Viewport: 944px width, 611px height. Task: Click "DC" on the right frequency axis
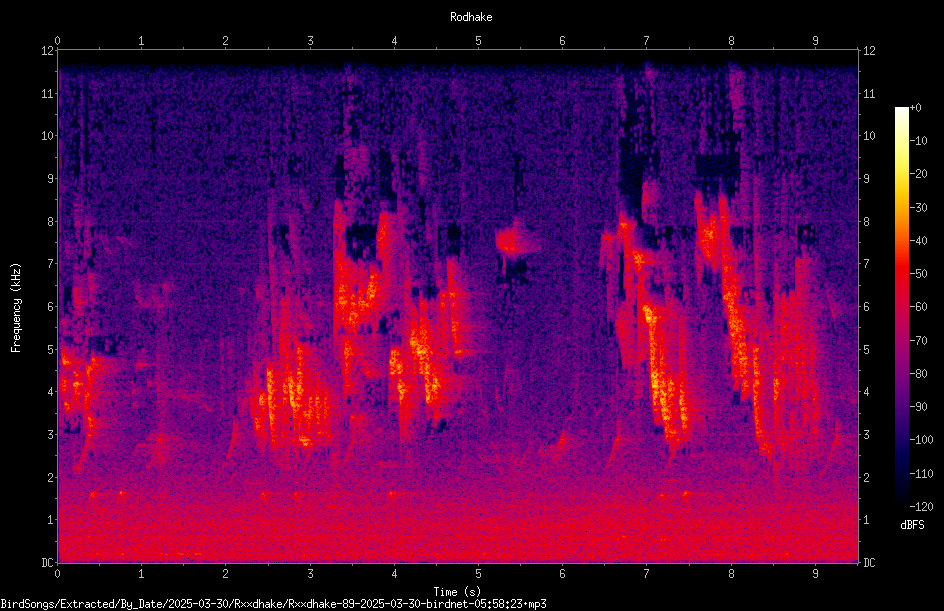tap(869, 563)
